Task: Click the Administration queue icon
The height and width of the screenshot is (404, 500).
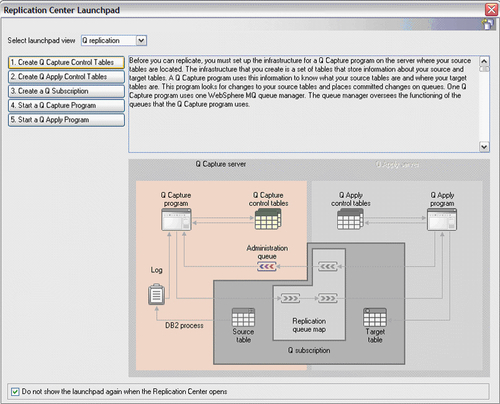Action: [267, 266]
